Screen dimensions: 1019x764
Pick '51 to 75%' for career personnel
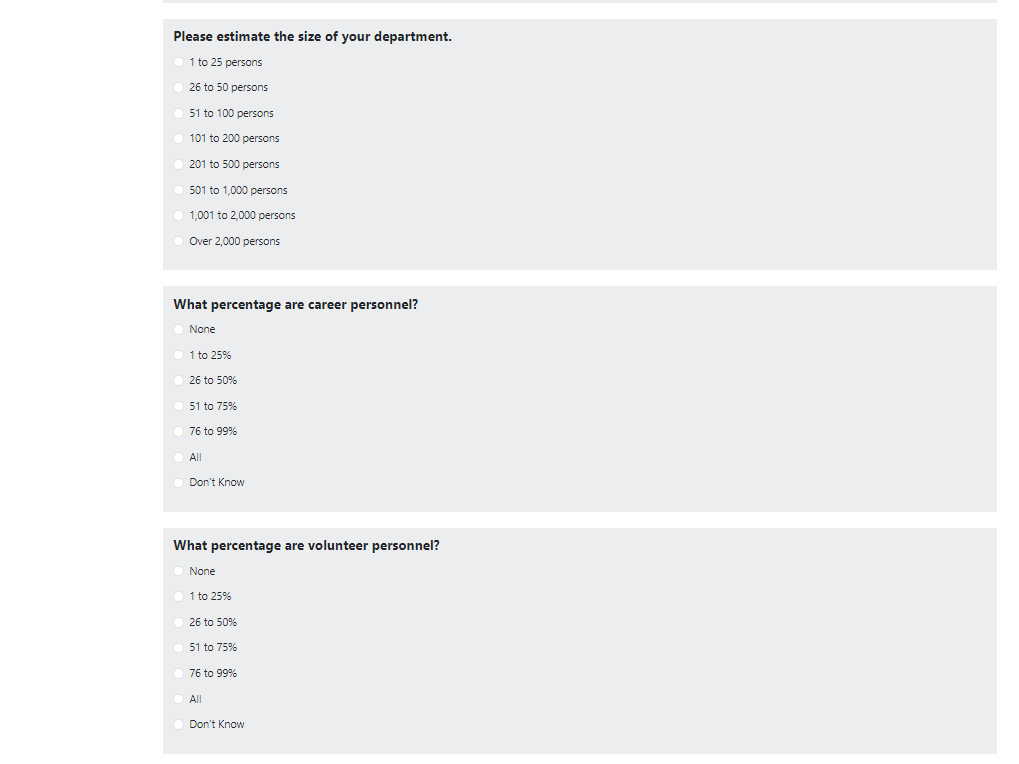tap(179, 406)
